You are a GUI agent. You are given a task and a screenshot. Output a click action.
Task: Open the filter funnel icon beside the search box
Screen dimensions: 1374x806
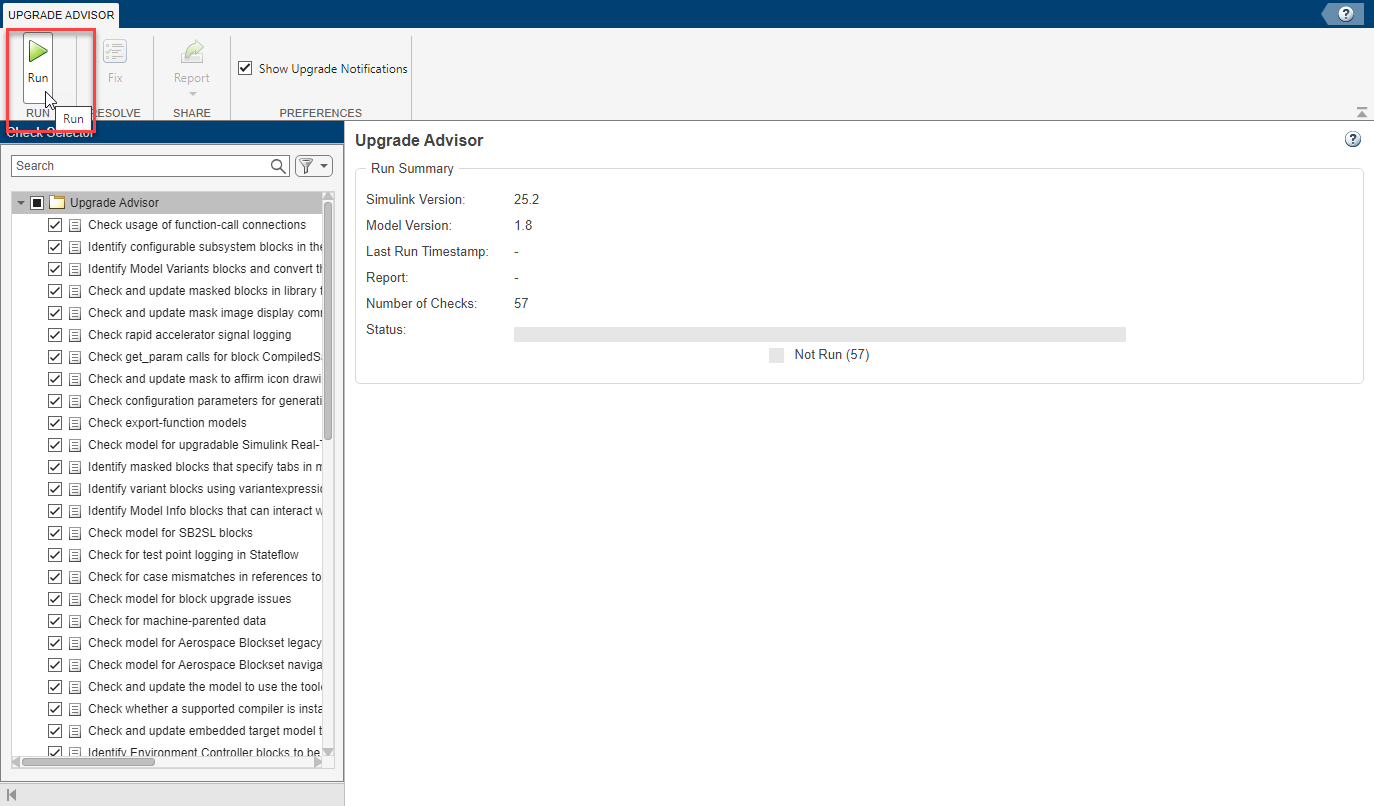pos(305,165)
